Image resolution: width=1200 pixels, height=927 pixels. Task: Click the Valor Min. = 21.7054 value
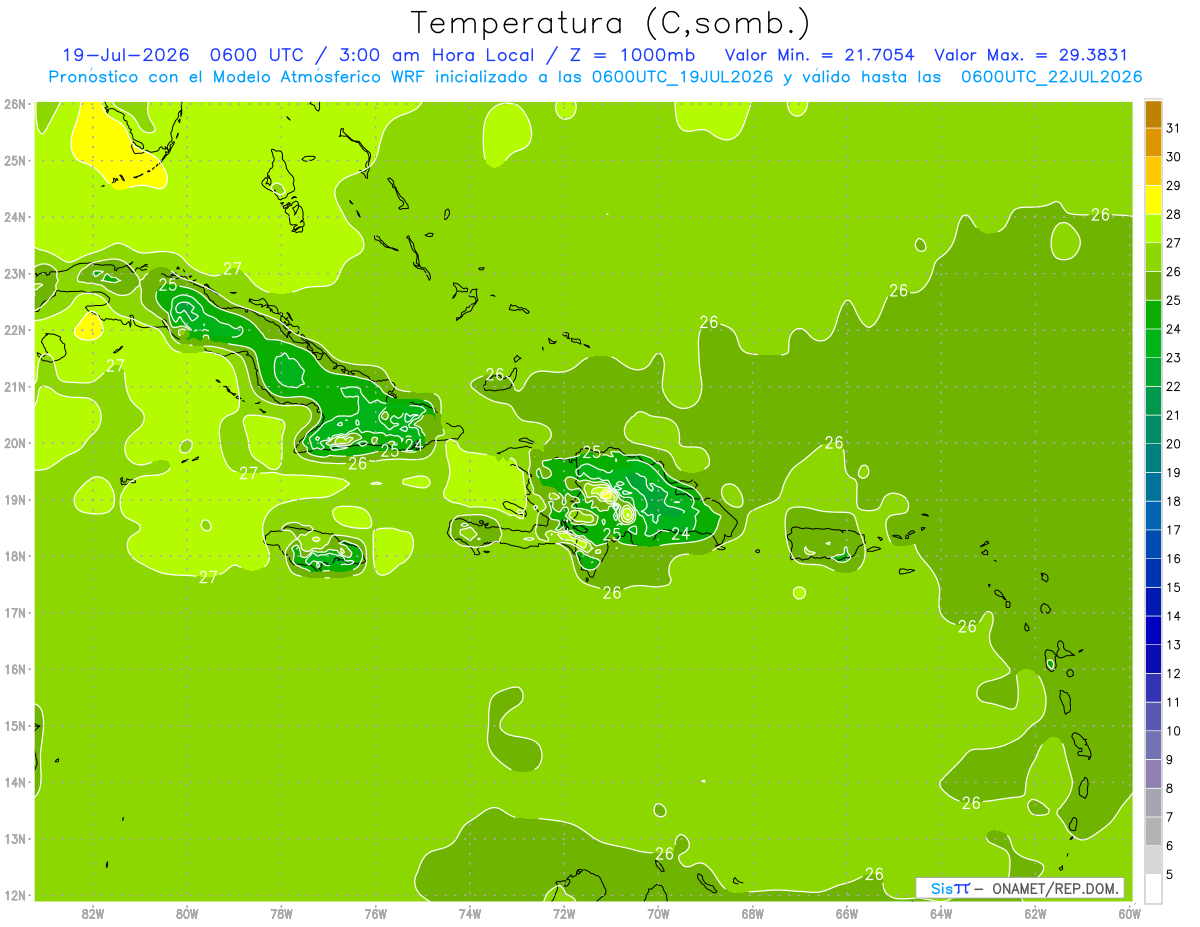[x=820, y=55]
